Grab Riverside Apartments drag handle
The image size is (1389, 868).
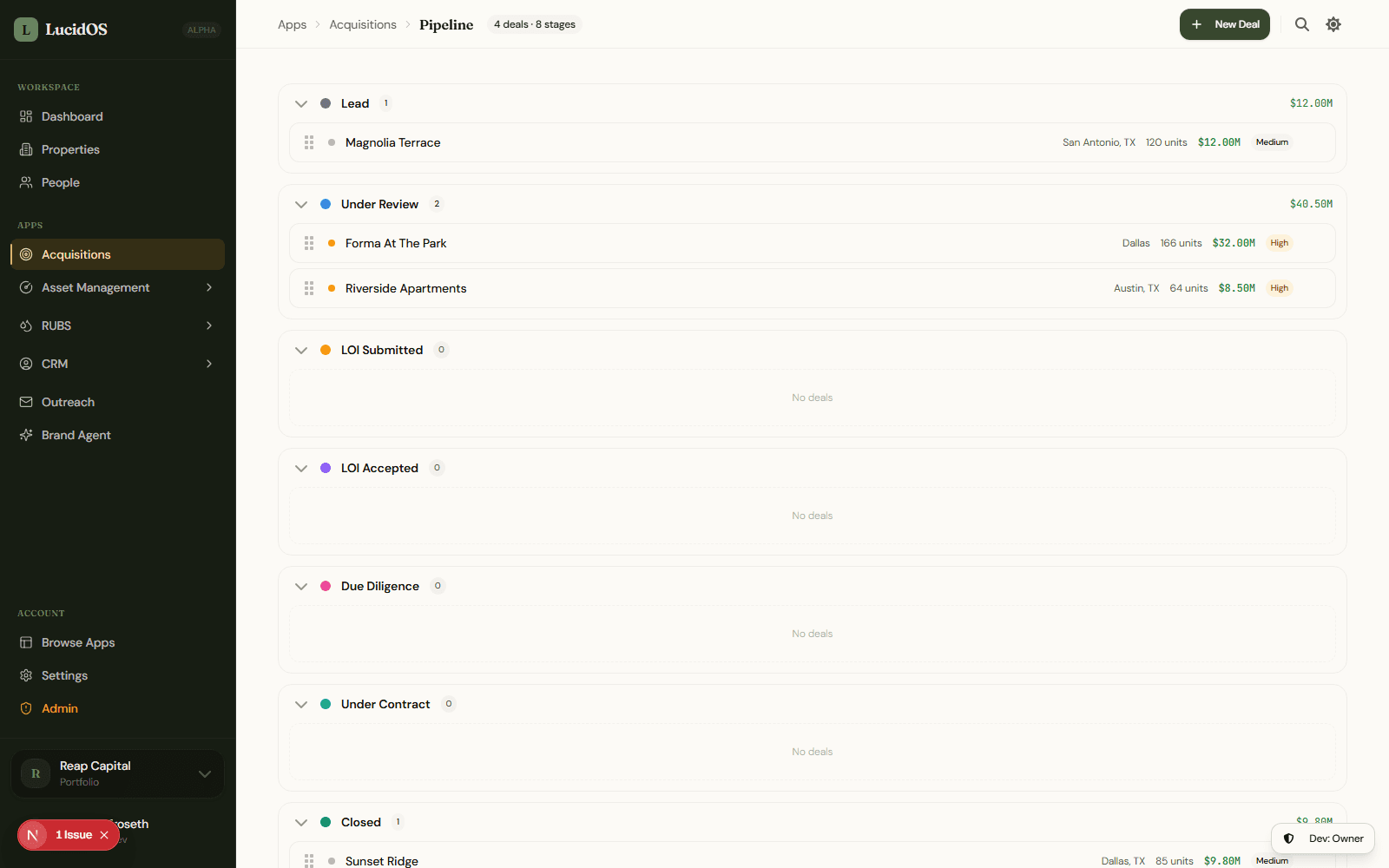coord(309,288)
